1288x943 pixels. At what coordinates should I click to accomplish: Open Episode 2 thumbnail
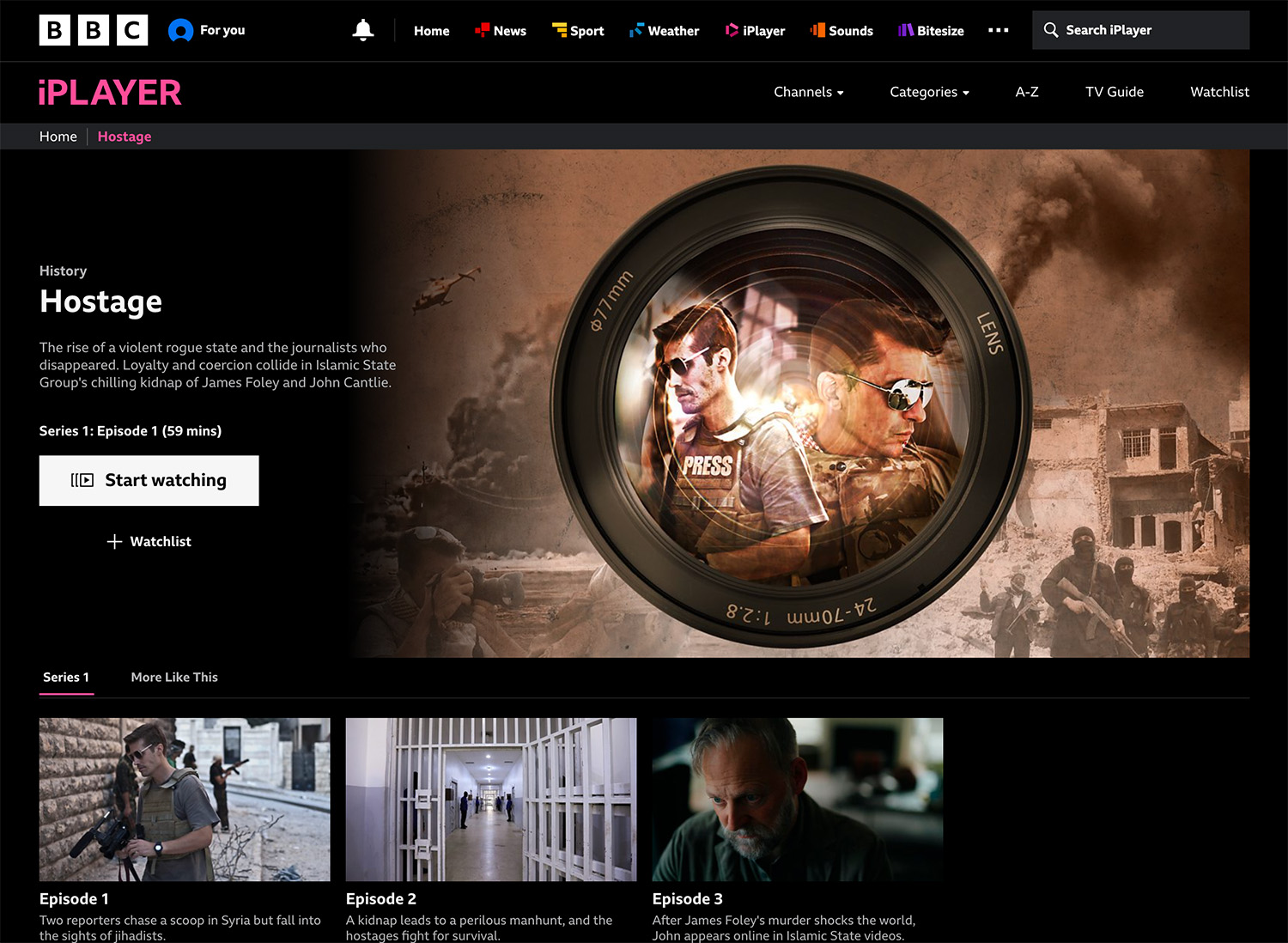(x=491, y=799)
